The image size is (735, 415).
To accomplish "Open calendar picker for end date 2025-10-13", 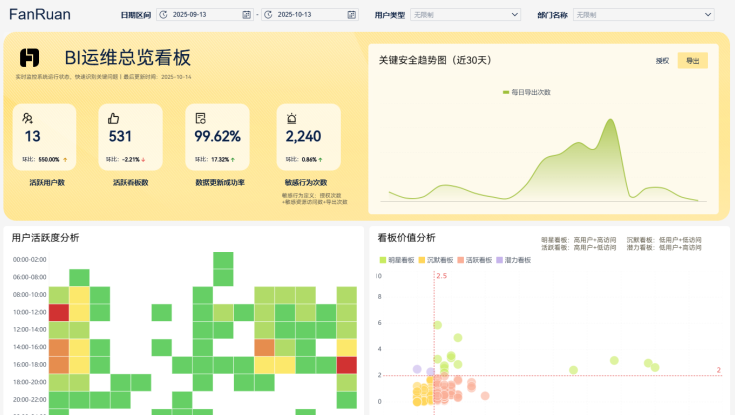I will pyautogui.click(x=350, y=15).
